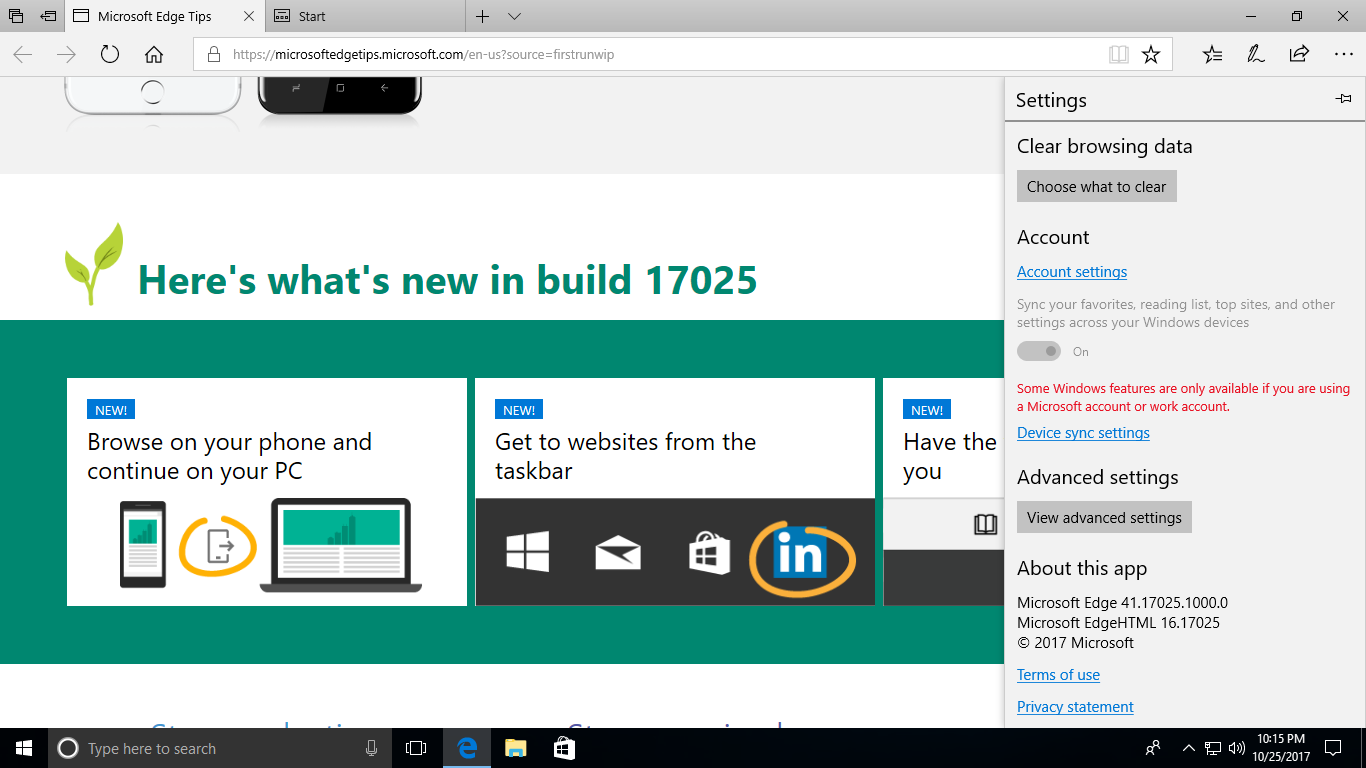Open Account settings link
This screenshot has width=1366, height=768.
point(1072,272)
